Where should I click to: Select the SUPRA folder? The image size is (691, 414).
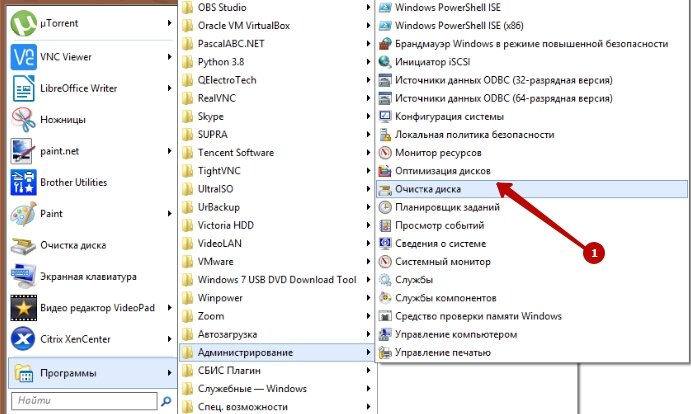point(277,134)
